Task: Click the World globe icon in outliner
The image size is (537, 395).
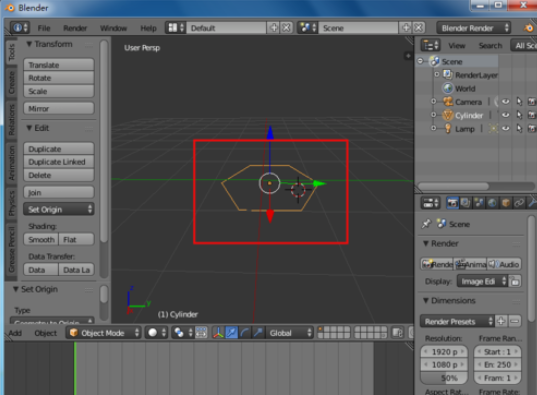Action: pos(448,88)
